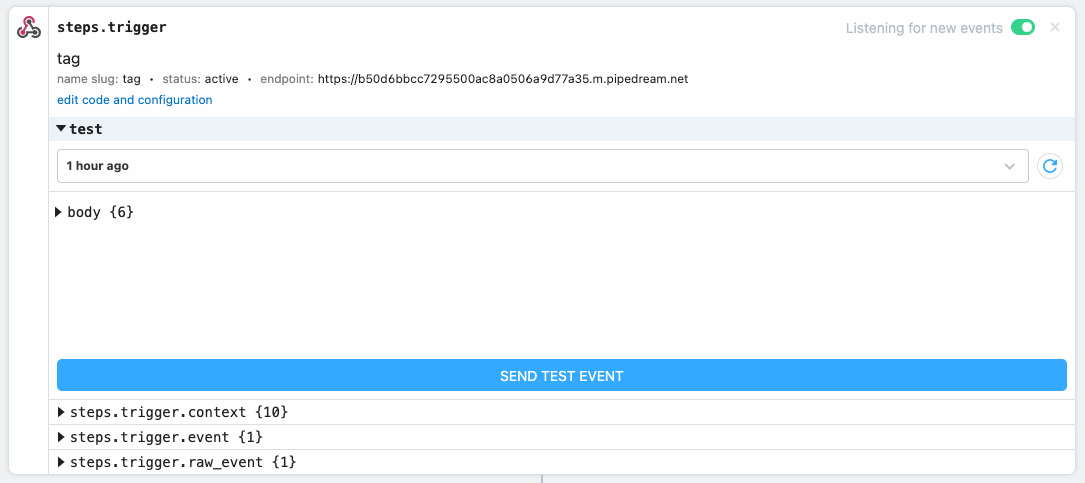This screenshot has width=1085, height=483.
Task: Expand steps.trigger.event {1}
Action: [x=161, y=437]
